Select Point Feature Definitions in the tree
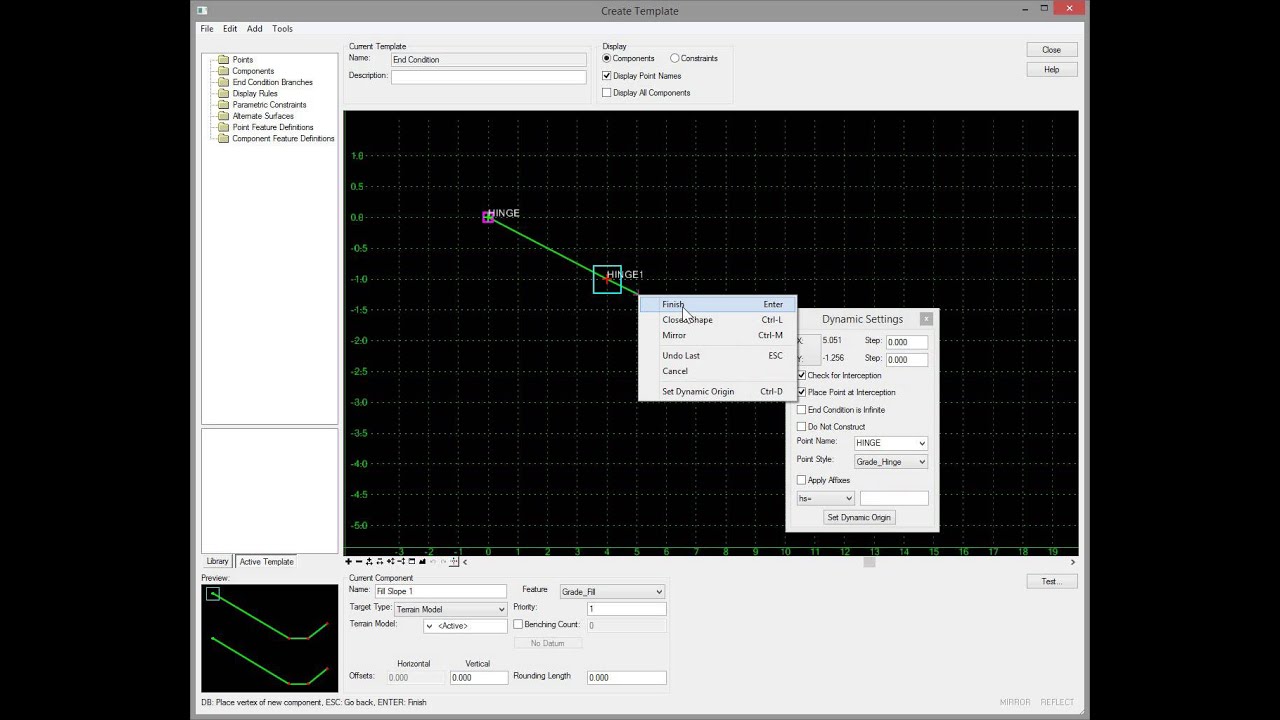The image size is (1280, 720). click(x=273, y=127)
